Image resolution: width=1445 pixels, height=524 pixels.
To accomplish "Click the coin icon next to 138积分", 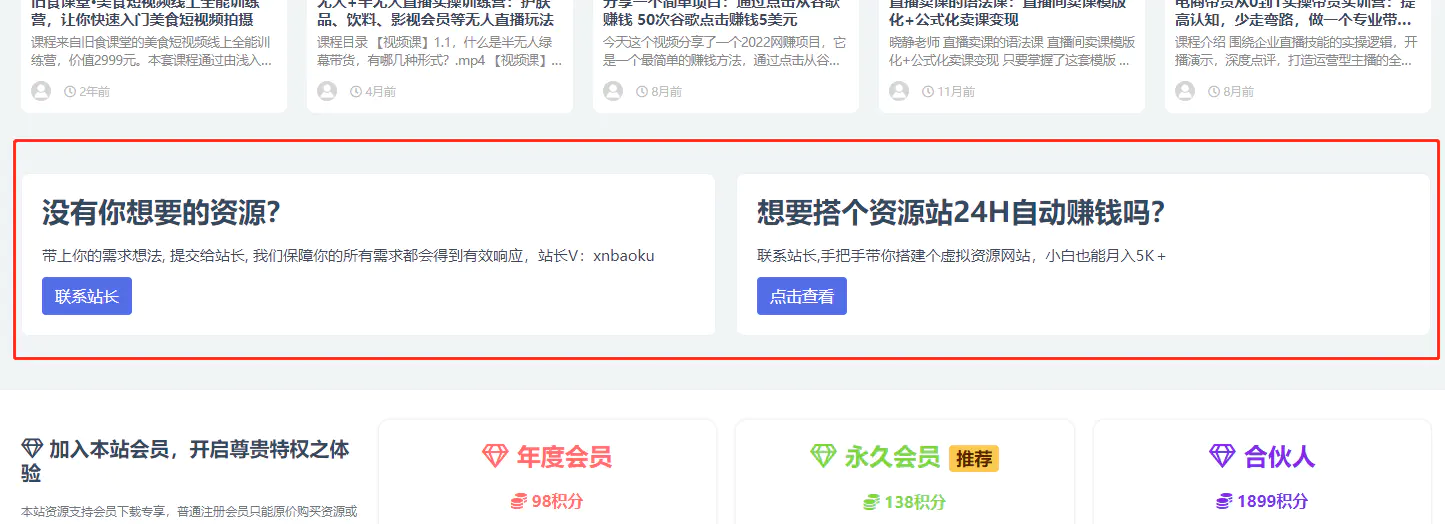I will [x=871, y=501].
